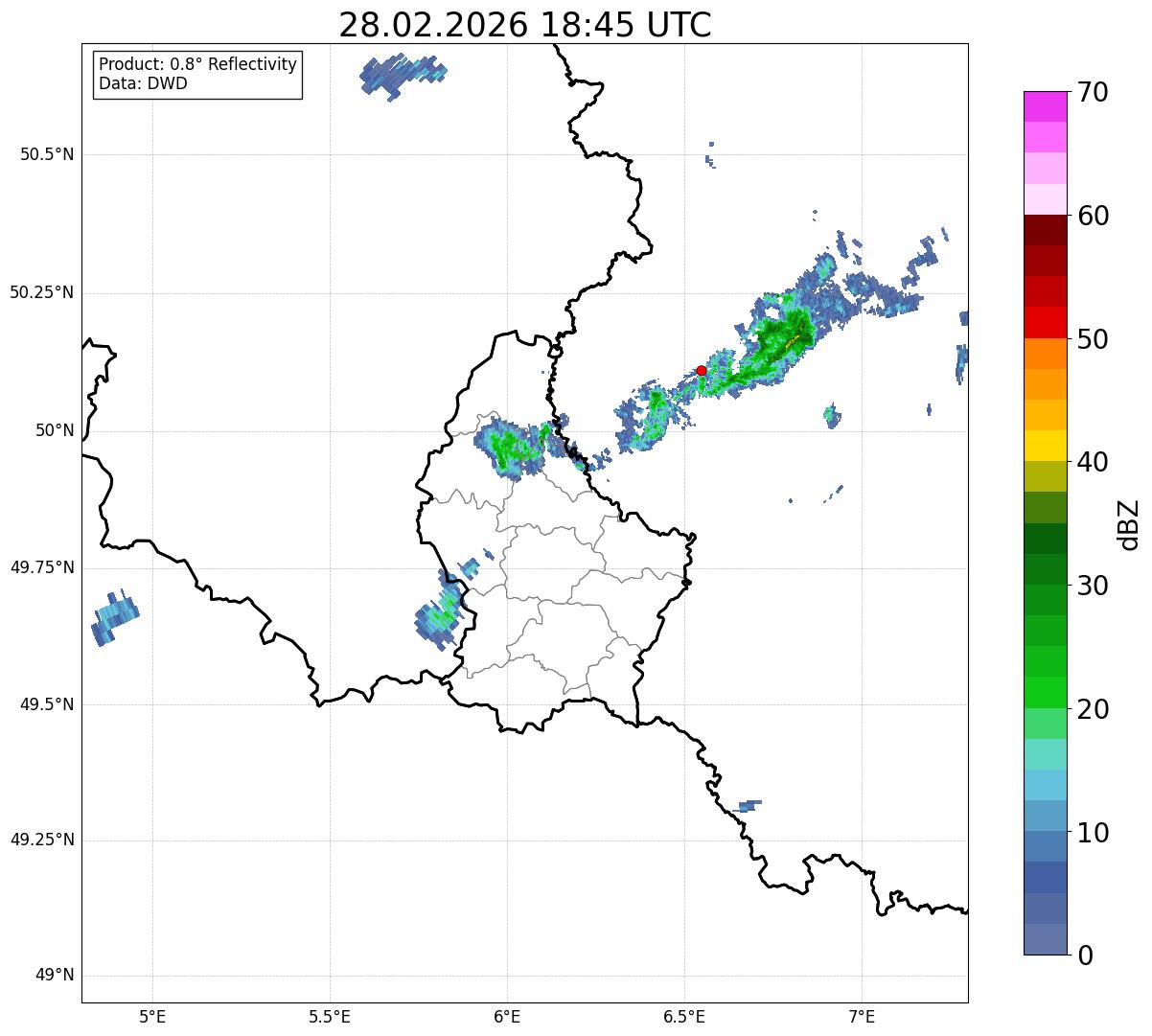This screenshot has height=1036, width=1152.
Task: Pick the yellow colorbar segment above 40
Action: (1046, 446)
